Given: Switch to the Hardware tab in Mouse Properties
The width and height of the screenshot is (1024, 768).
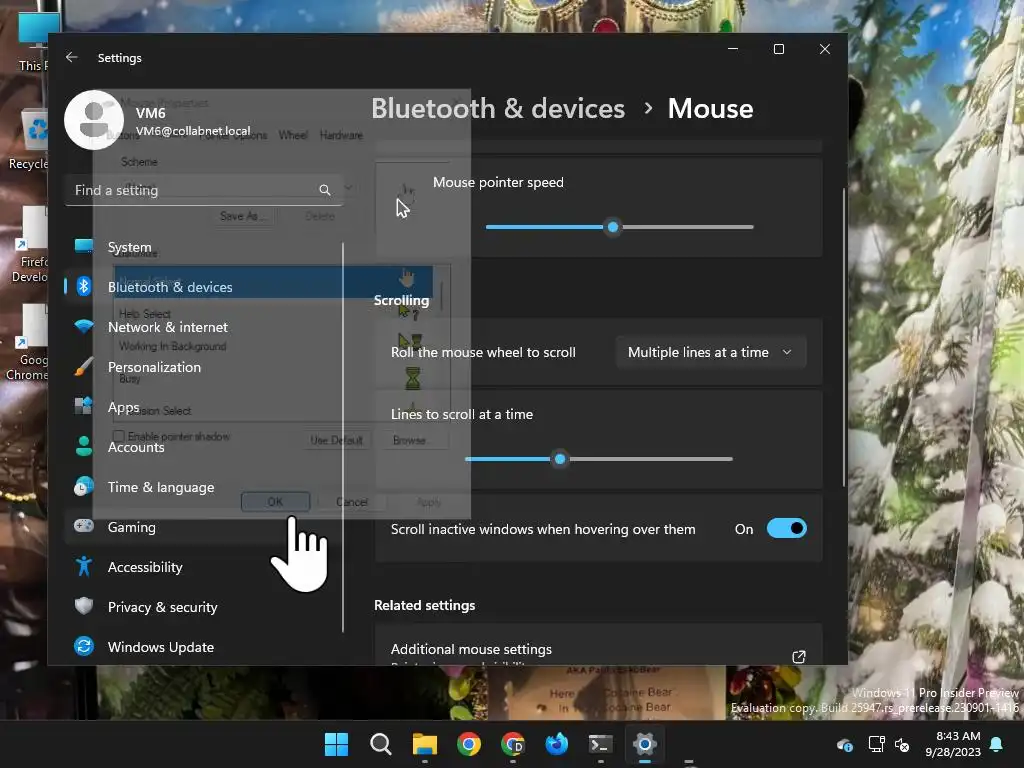Looking at the screenshot, I should point(341,135).
